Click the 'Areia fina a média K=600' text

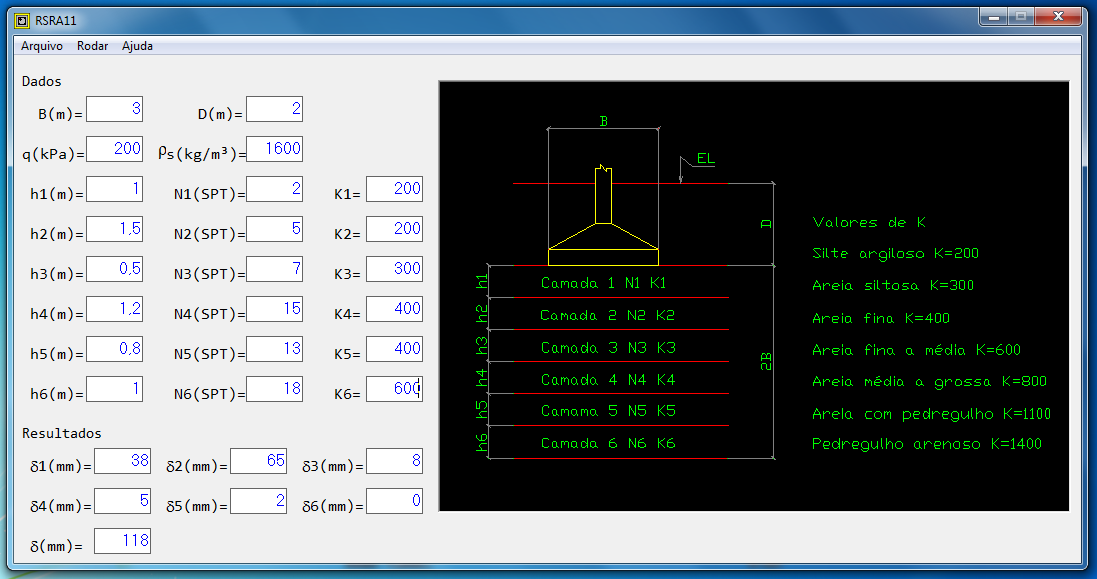[x=916, y=350]
